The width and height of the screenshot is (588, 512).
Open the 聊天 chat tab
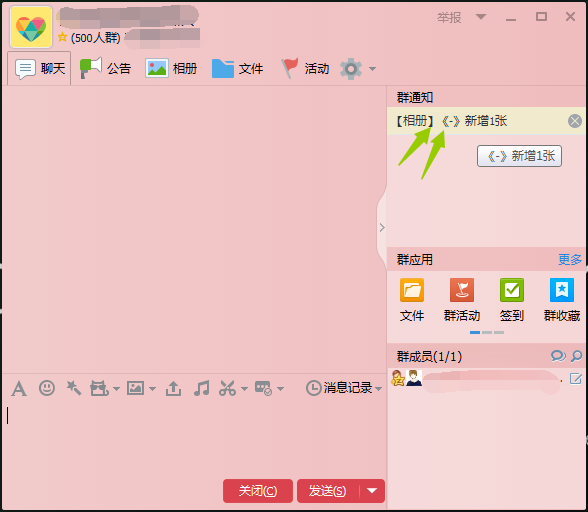pos(39,69)
